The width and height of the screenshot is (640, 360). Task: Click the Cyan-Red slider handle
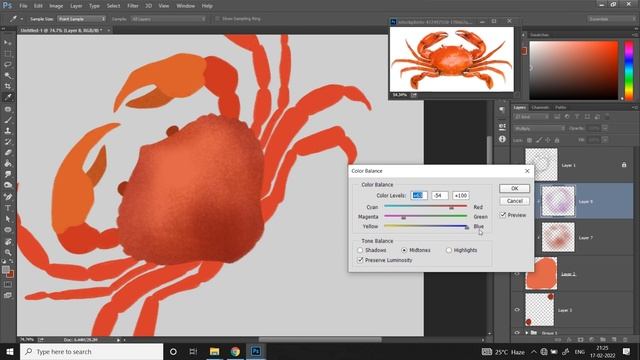point(451,208)
